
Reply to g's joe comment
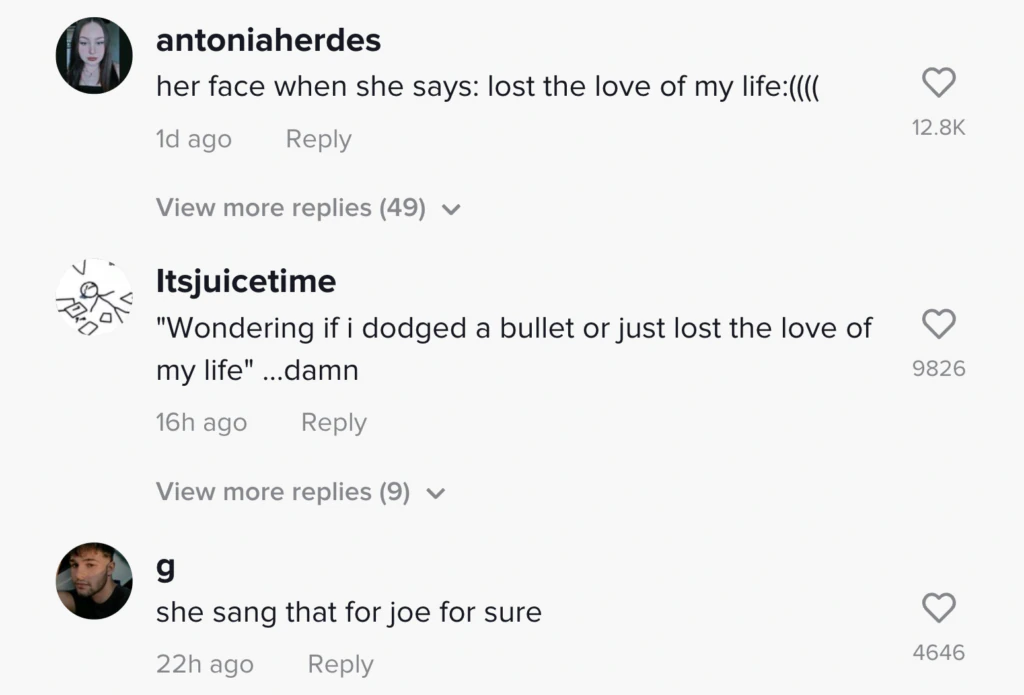click(340, 664)
